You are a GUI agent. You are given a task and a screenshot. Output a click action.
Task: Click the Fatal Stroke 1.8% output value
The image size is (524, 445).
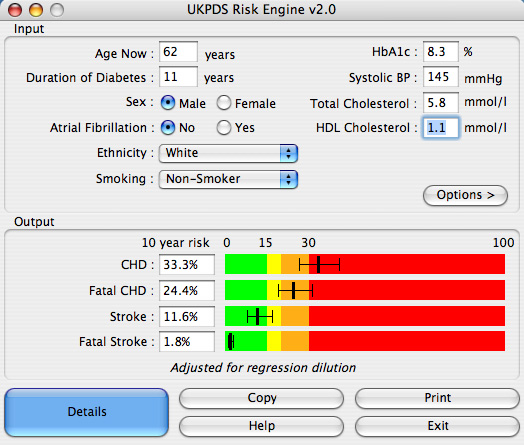[x=187, y=342]
